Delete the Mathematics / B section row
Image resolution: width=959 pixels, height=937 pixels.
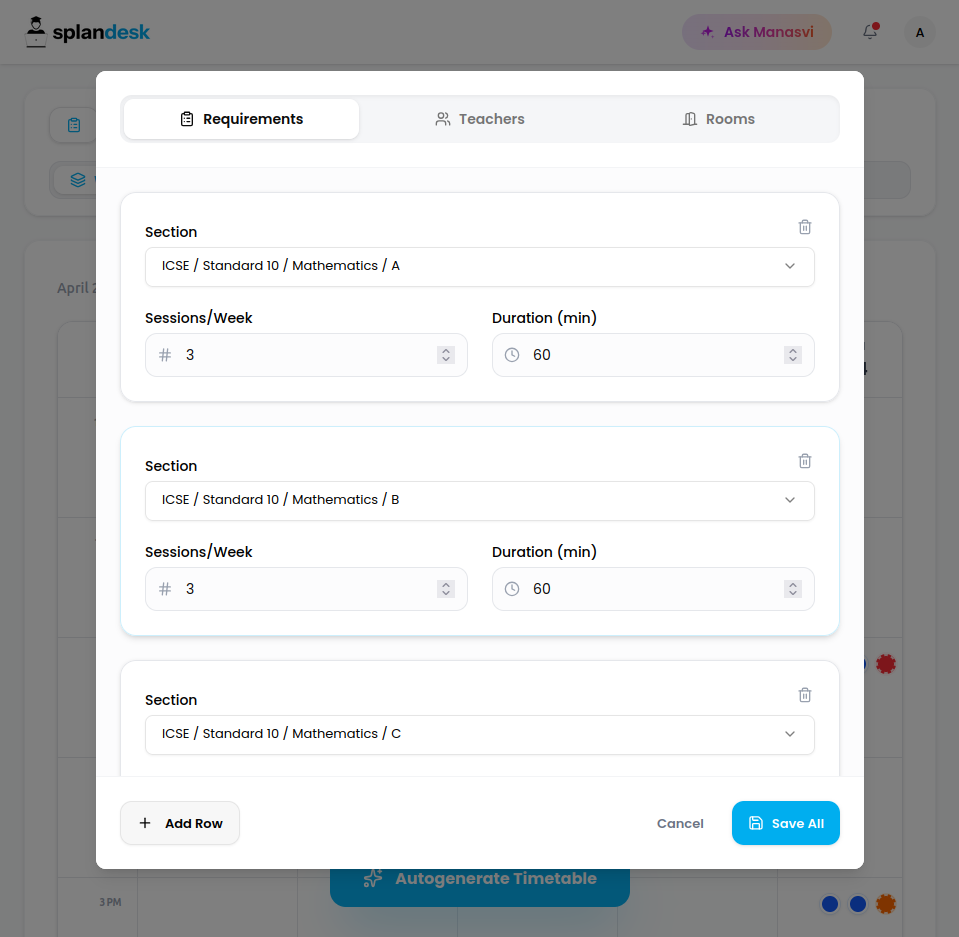805,461
